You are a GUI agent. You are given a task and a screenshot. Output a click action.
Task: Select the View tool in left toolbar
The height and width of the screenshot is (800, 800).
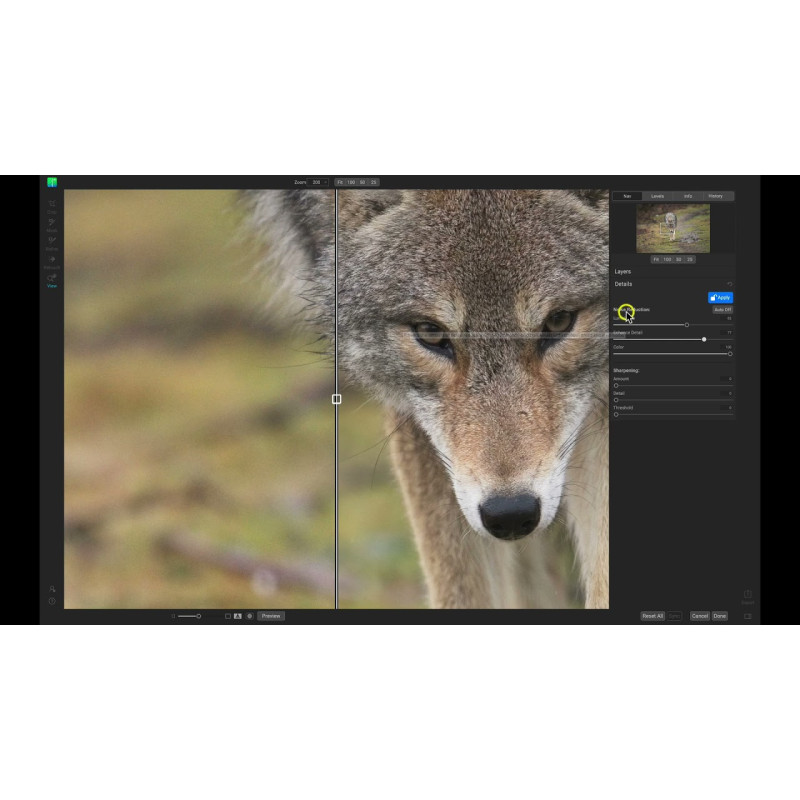pyautogui.click(x=52, y=280)
